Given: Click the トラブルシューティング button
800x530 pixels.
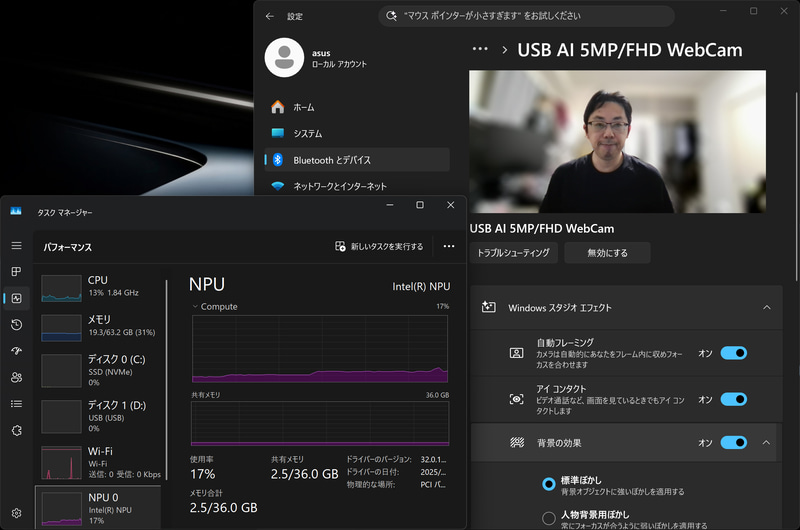Looking at the screenshot, I should tap(513, 253).
